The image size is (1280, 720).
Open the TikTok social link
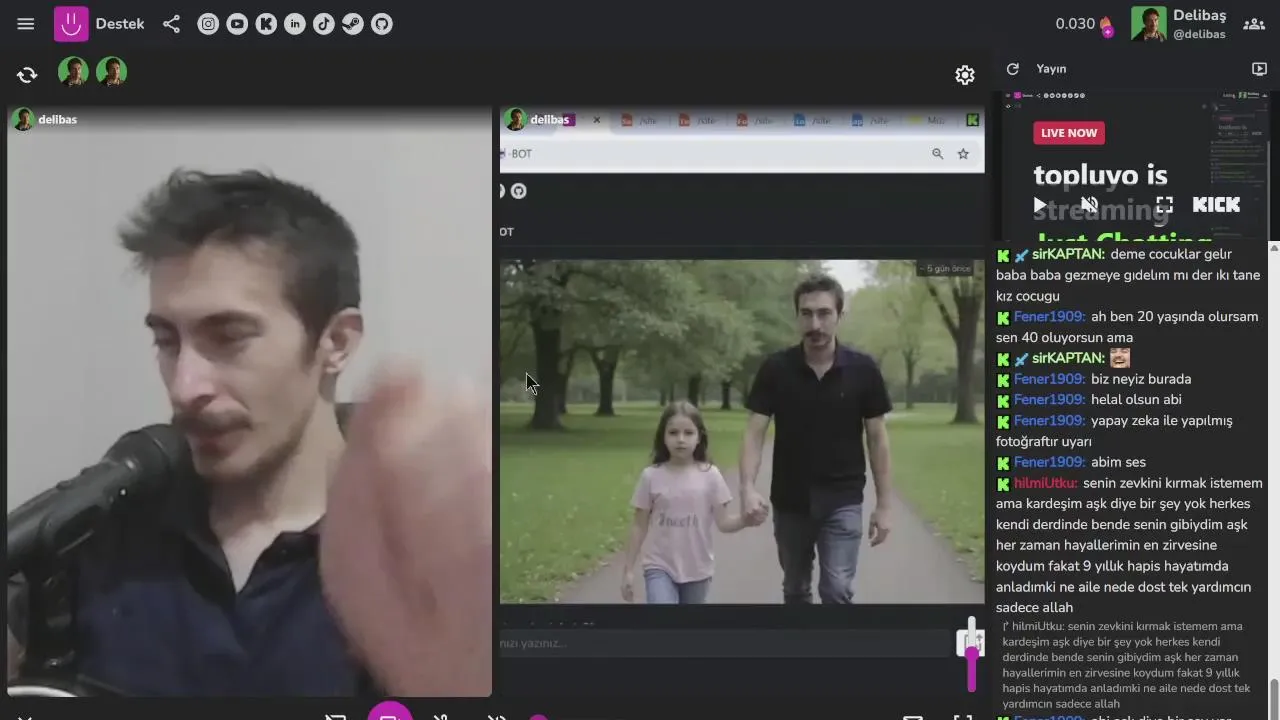point(324,24)
